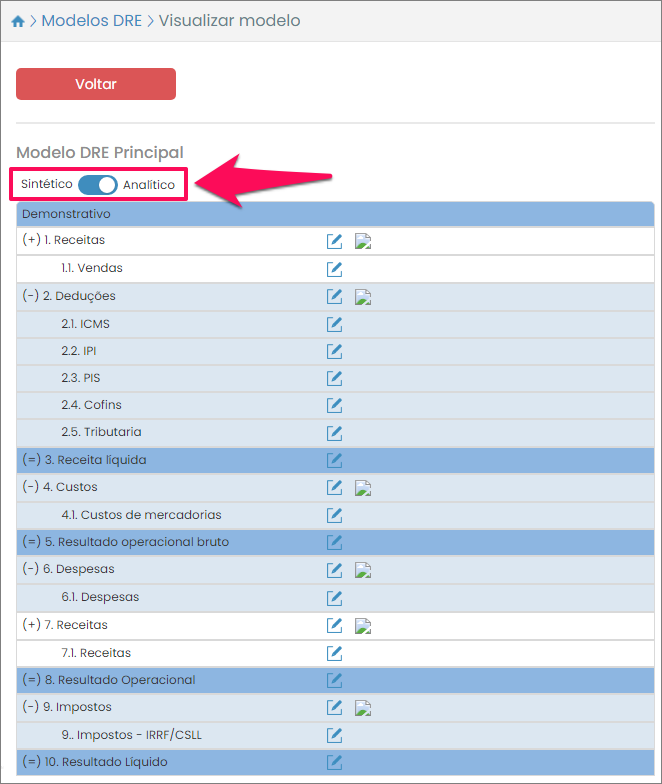Open Modelos DRE breadcrumb link
662x784 pixels.
click(91, 21)
